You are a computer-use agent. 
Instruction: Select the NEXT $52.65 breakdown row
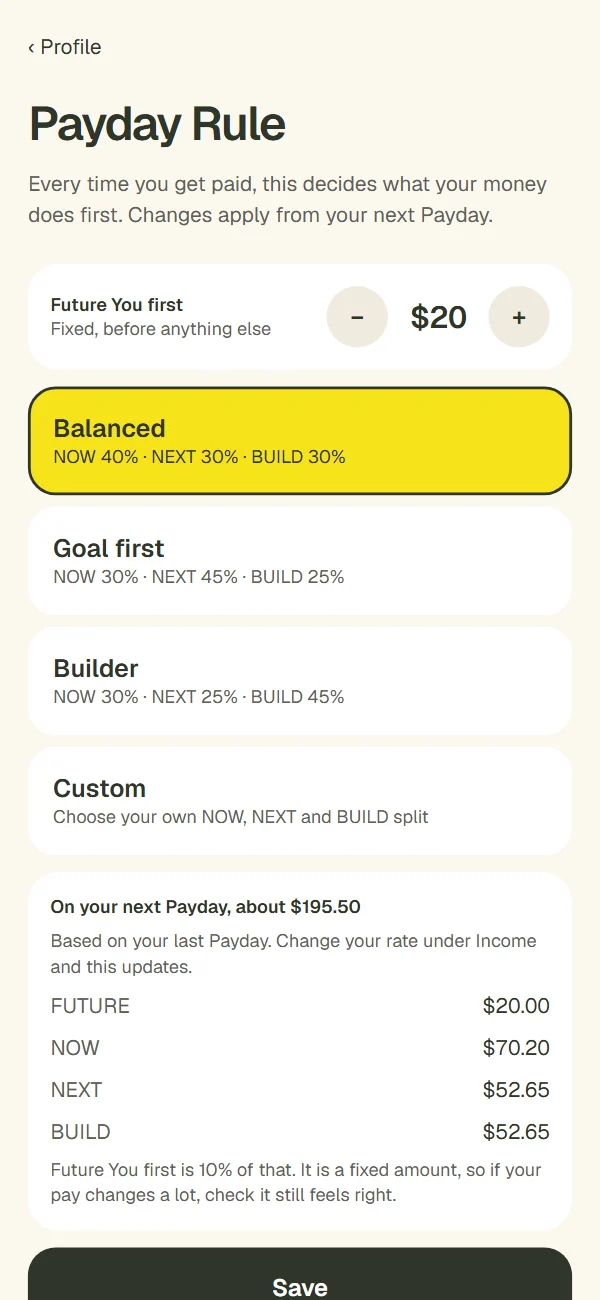300,1090
